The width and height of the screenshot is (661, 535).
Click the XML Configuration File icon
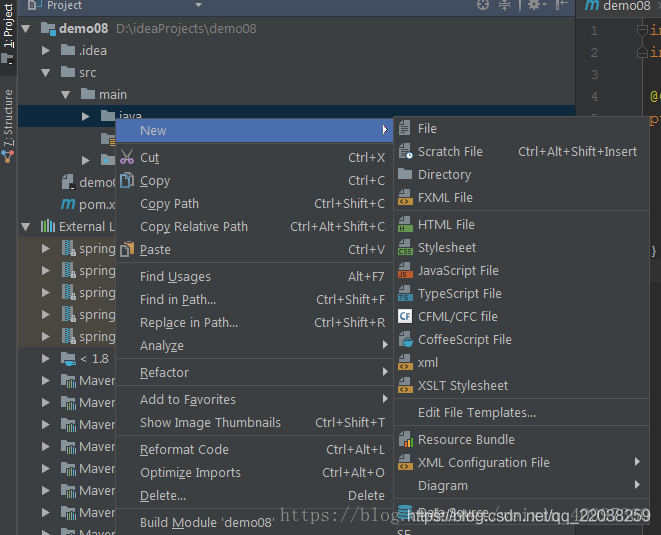coord(405,462)
